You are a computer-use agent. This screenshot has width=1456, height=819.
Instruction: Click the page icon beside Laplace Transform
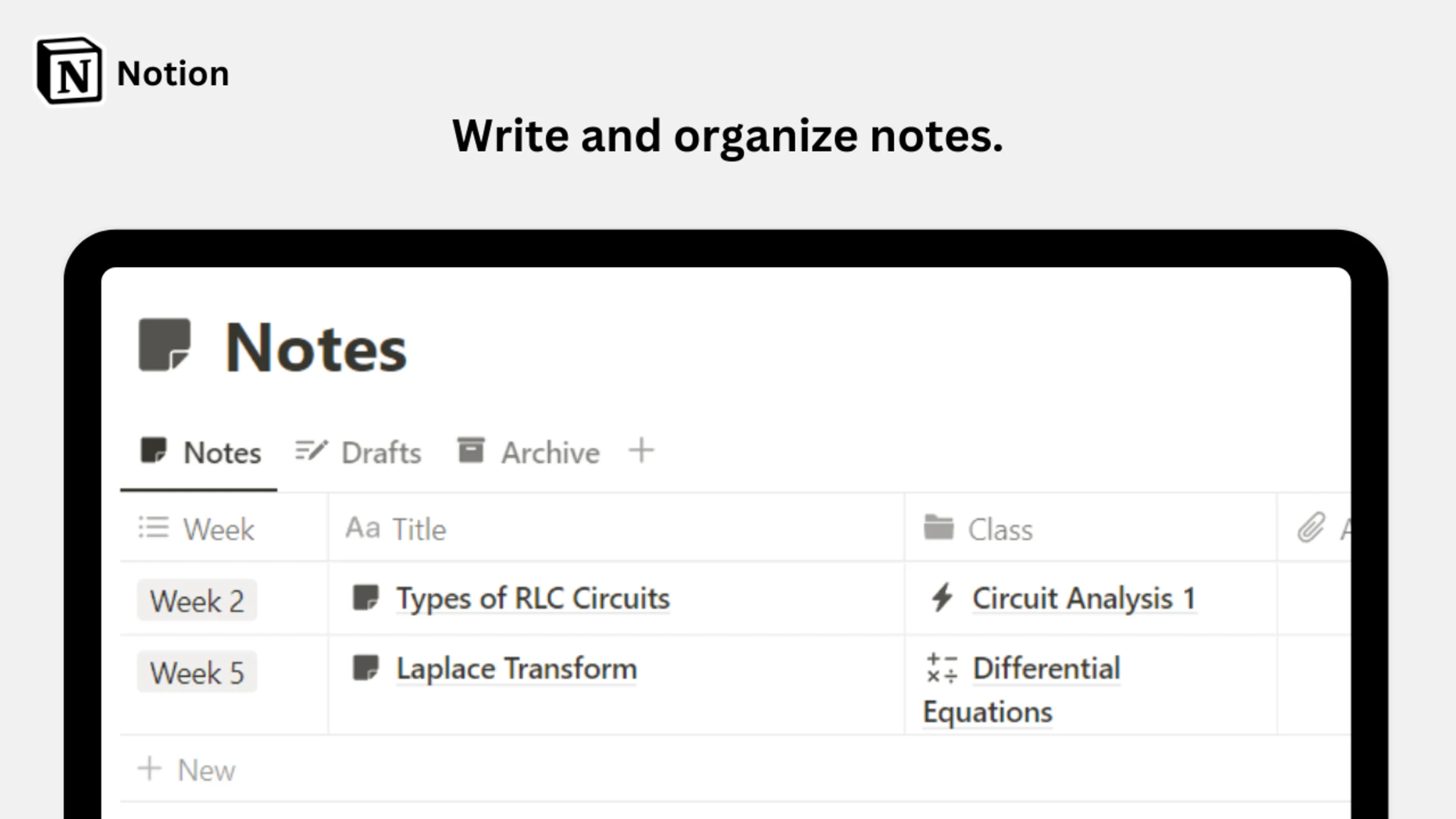(x=366, y=668)
